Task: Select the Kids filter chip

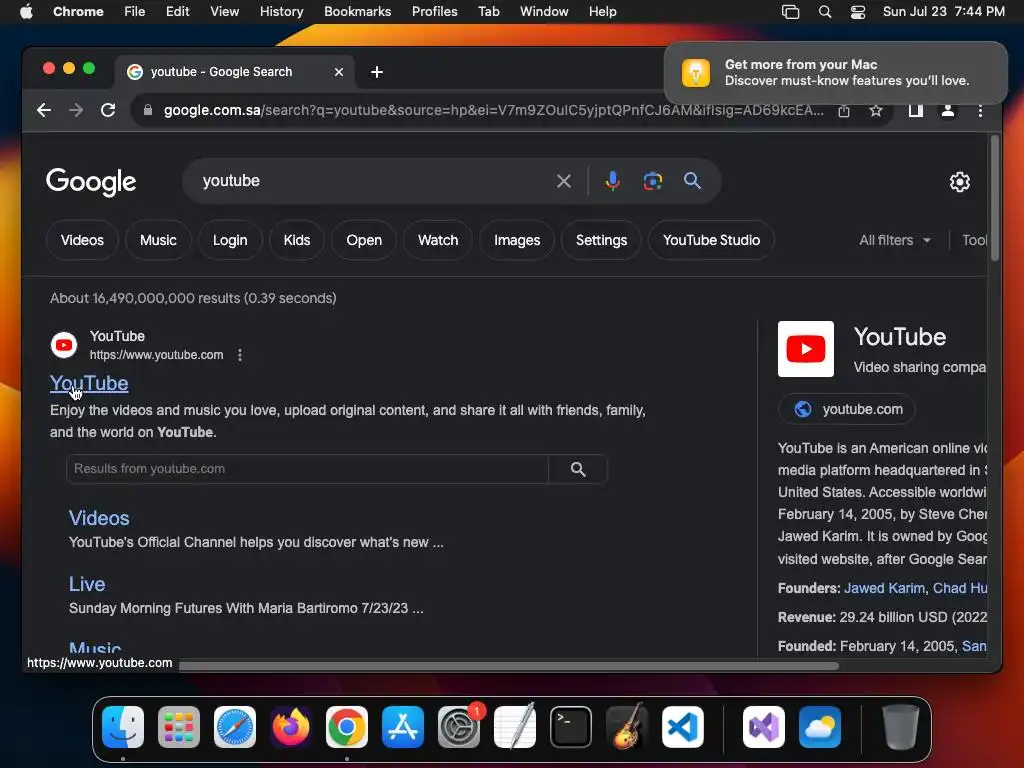Action: [x=296, y=240]
